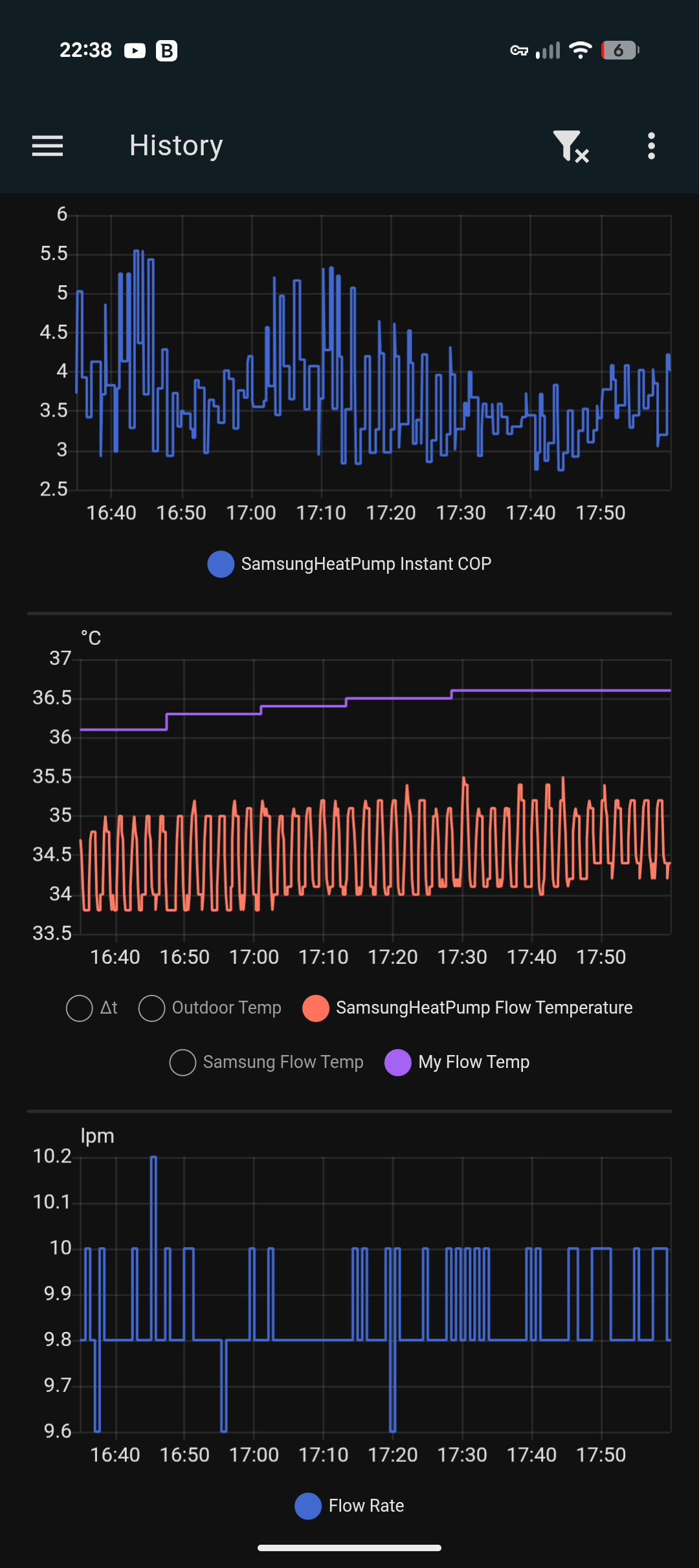Viewport: 699px width, 1568px height.
Task: Clear the history filter
Action: 570,146
